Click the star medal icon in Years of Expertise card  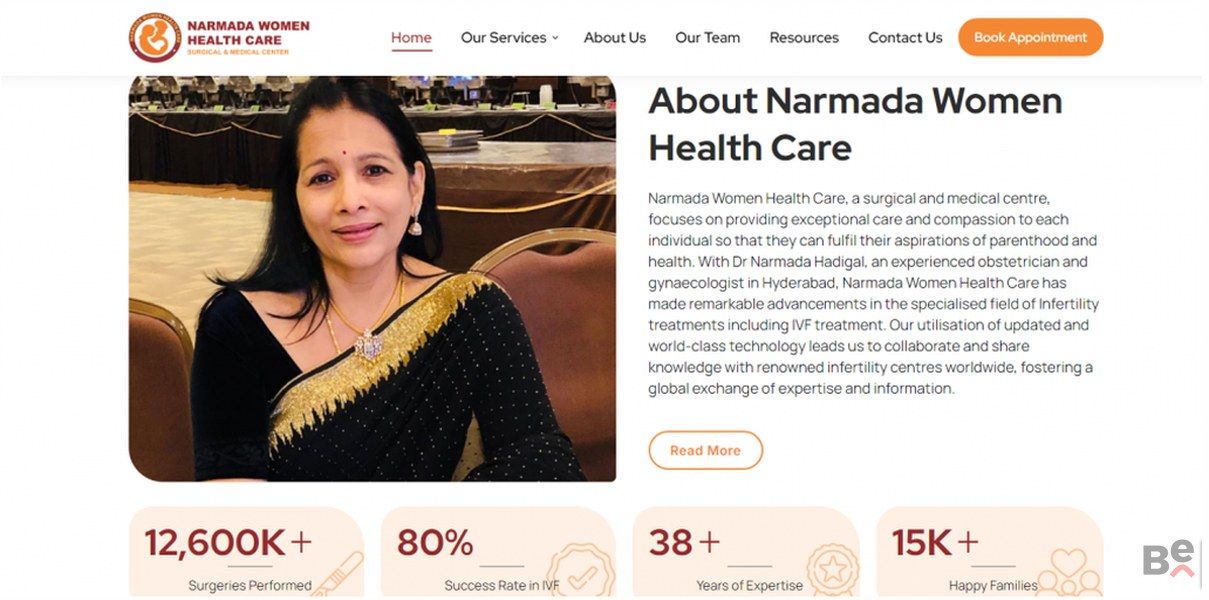pyautogui.click(x=833, y=571)
